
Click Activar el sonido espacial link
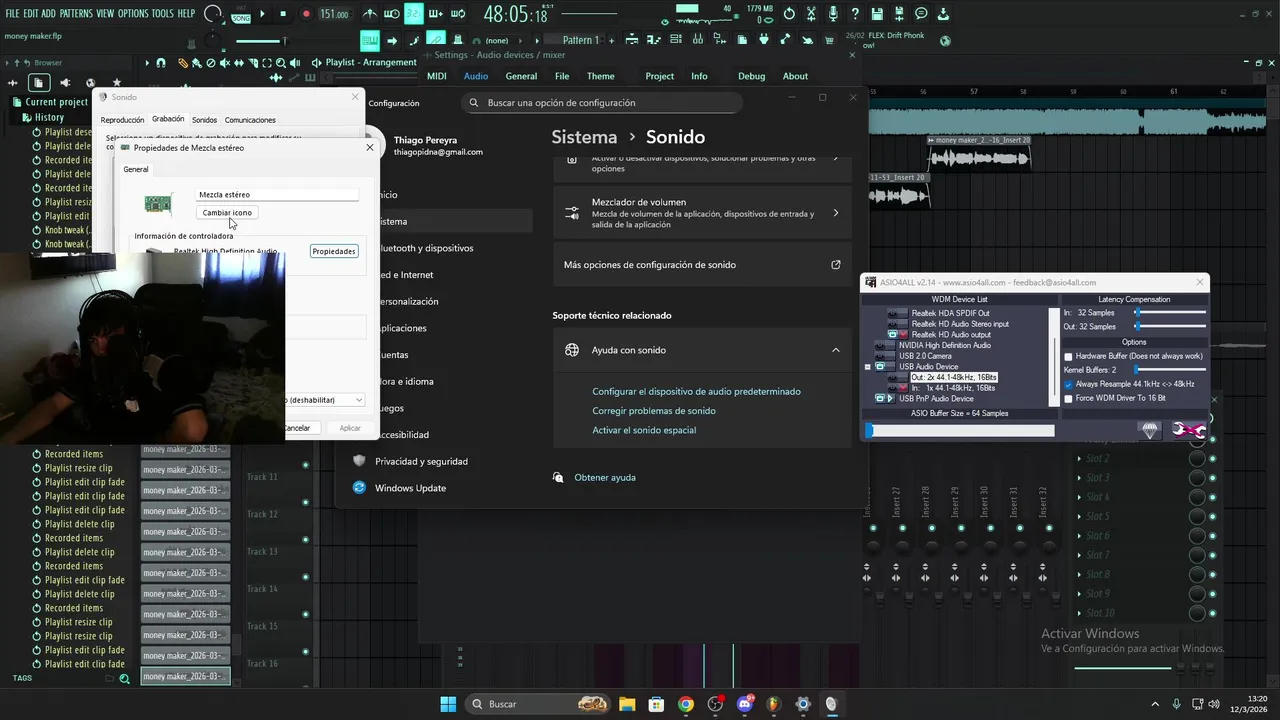click(x=644, y=430)
